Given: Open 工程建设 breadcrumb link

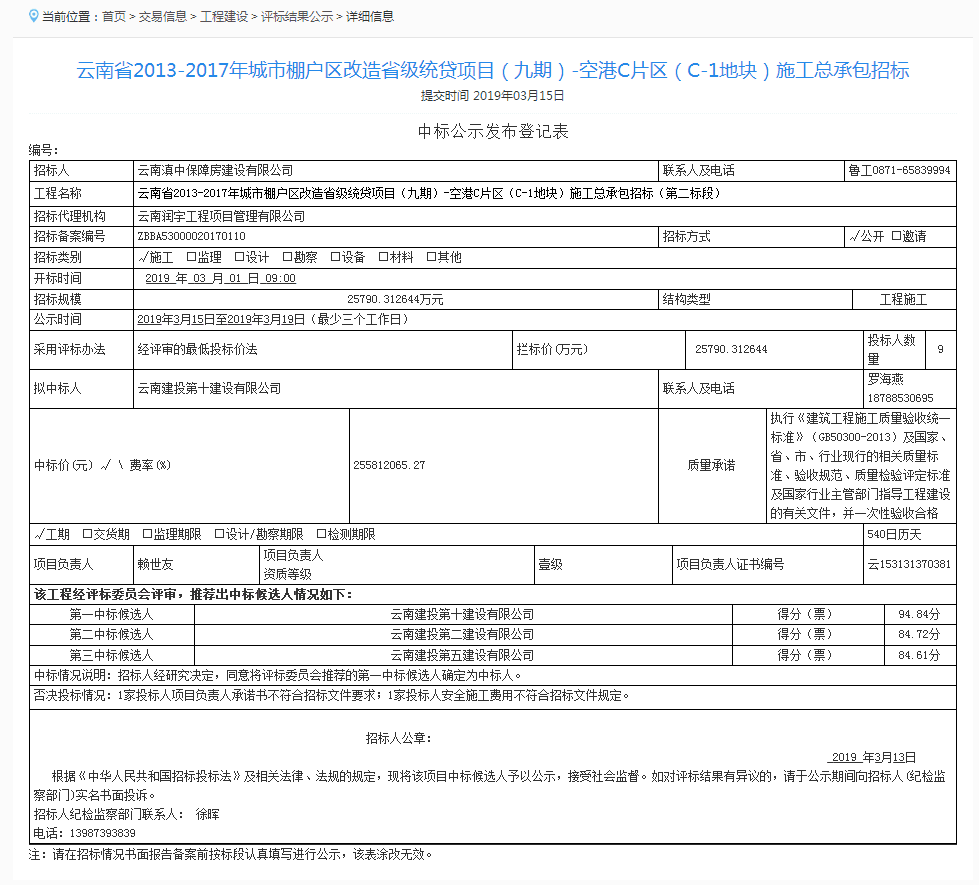Looking at the screenshot, I should coord(224,16).
